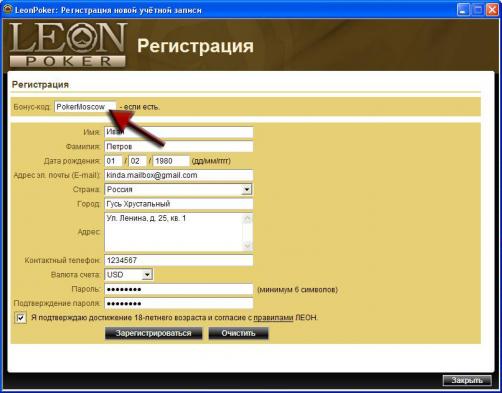Expand the Страна country dropdown
The width and height of the screenshot is (502, 393).
point(246,190)
